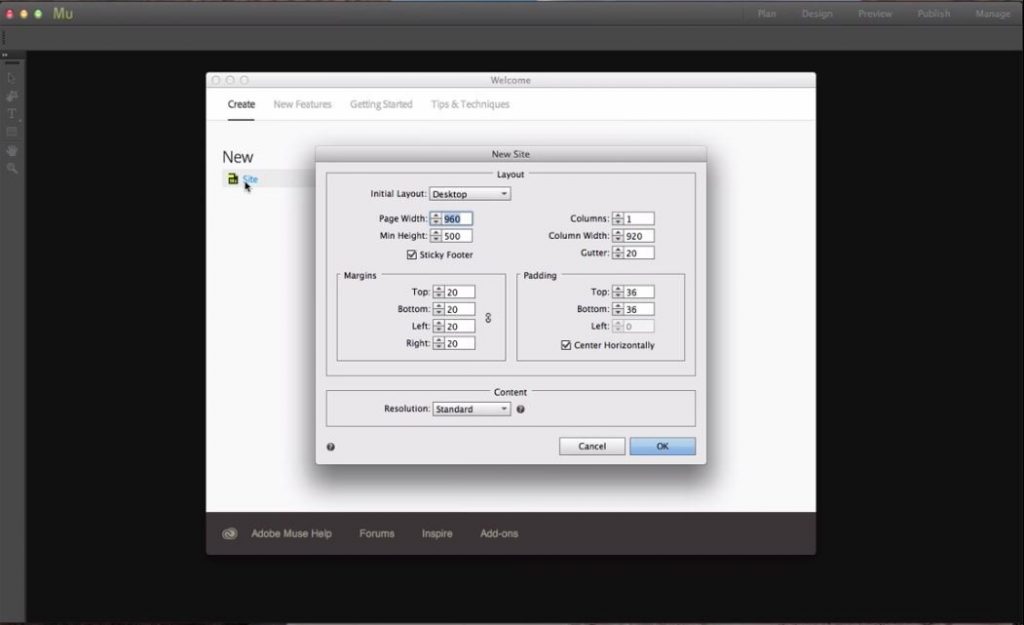This screenshot has height=625, width=1024.
Task: Click the Site file icon under New
Action: point(233,179)
